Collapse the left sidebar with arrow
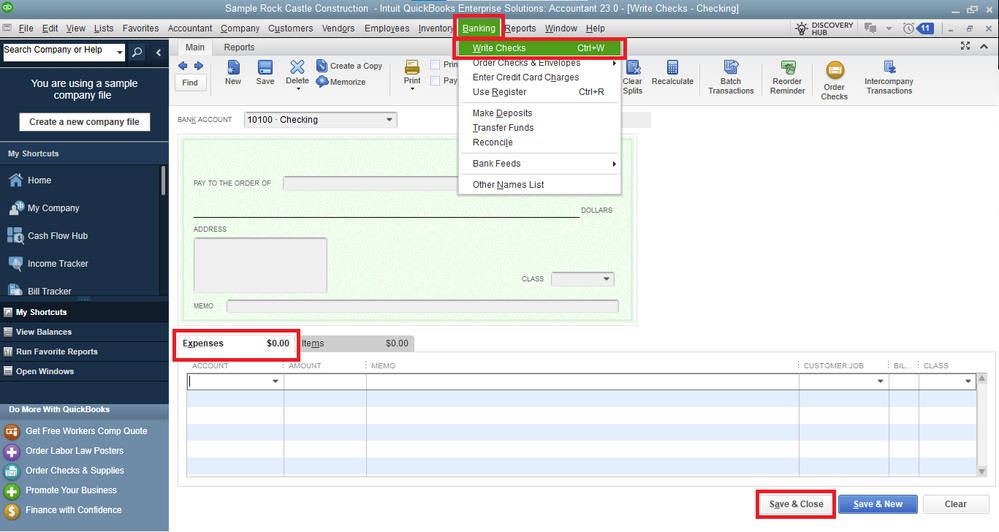Image resolution: width=999 pixels, height=532 pixels. click(159, 52)
